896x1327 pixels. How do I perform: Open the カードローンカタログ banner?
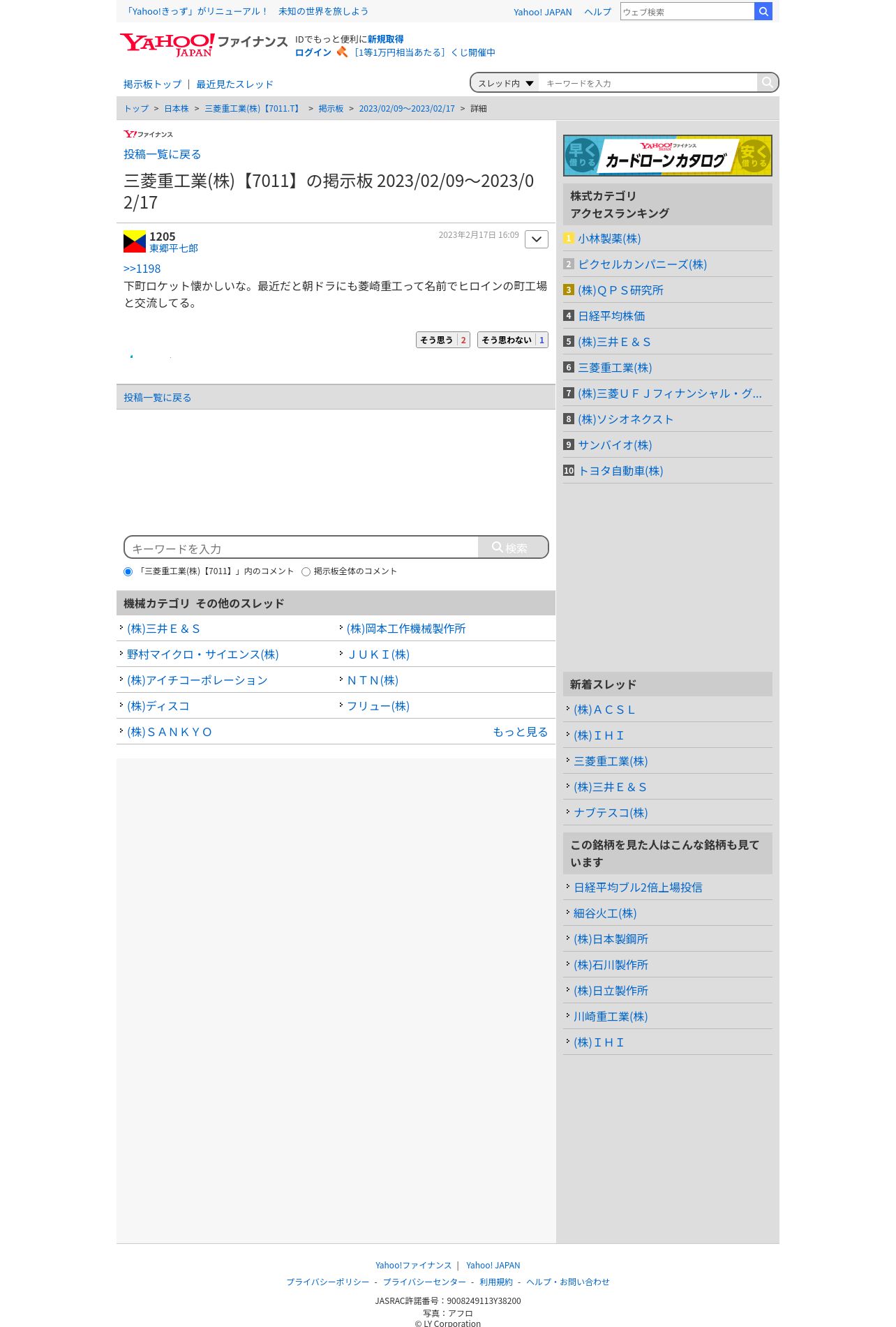[668, 156]
